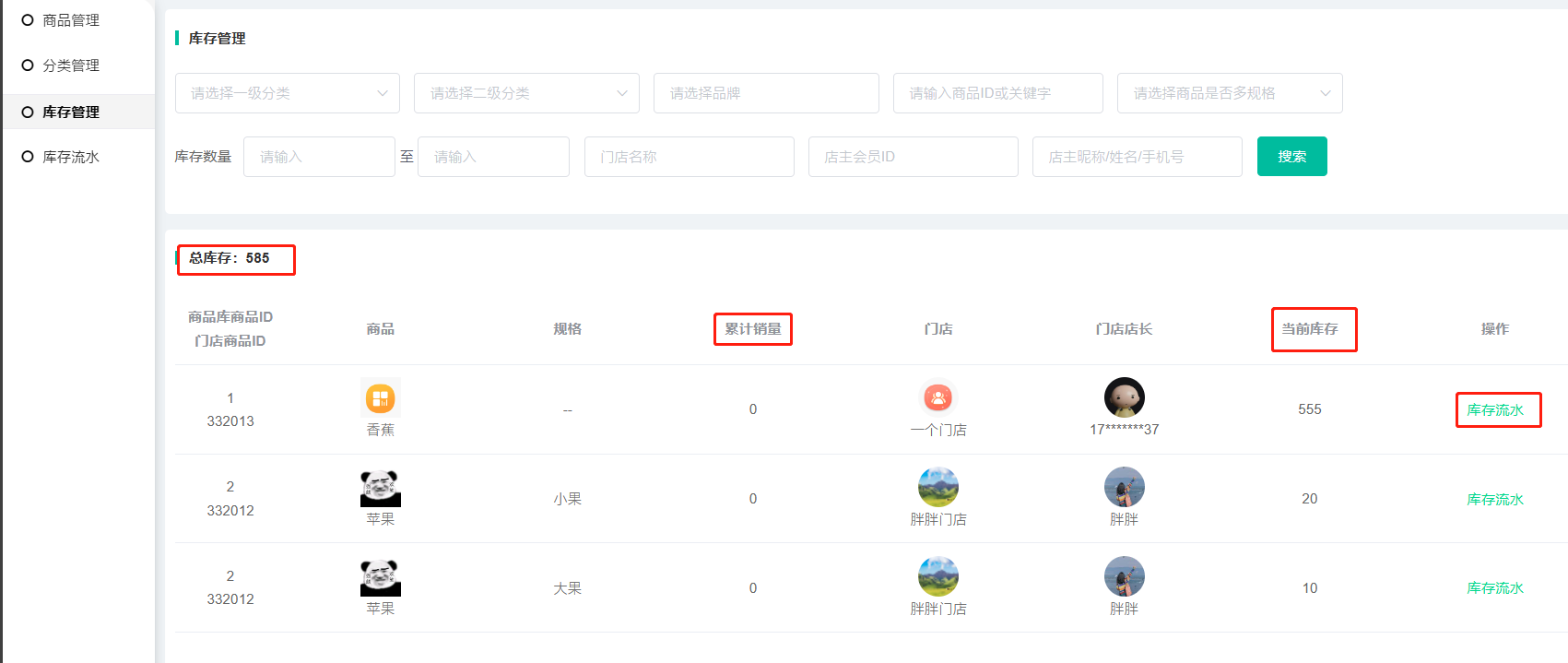Click the store manager avatar 17*******37

(x=1124, y=397)
